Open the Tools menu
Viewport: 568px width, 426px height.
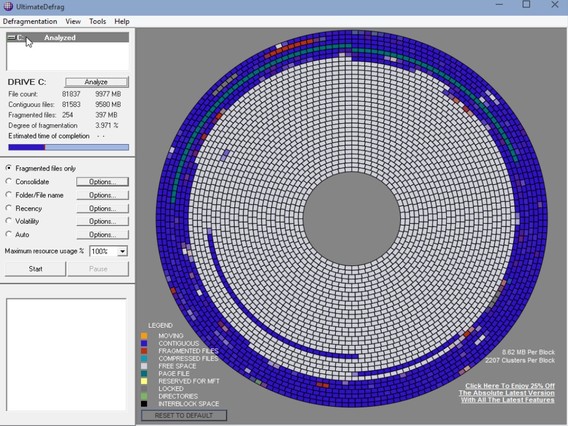(x=97, y=21)
